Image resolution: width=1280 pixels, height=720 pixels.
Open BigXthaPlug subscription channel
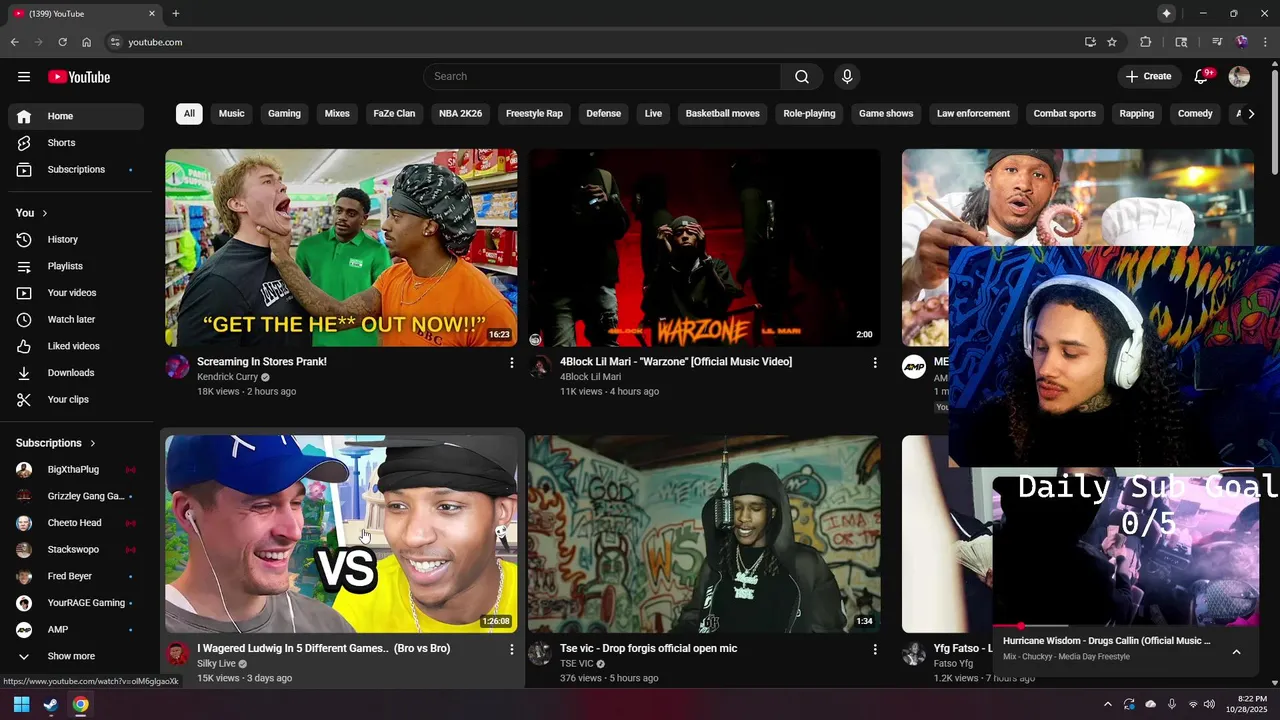click(76, 470)
